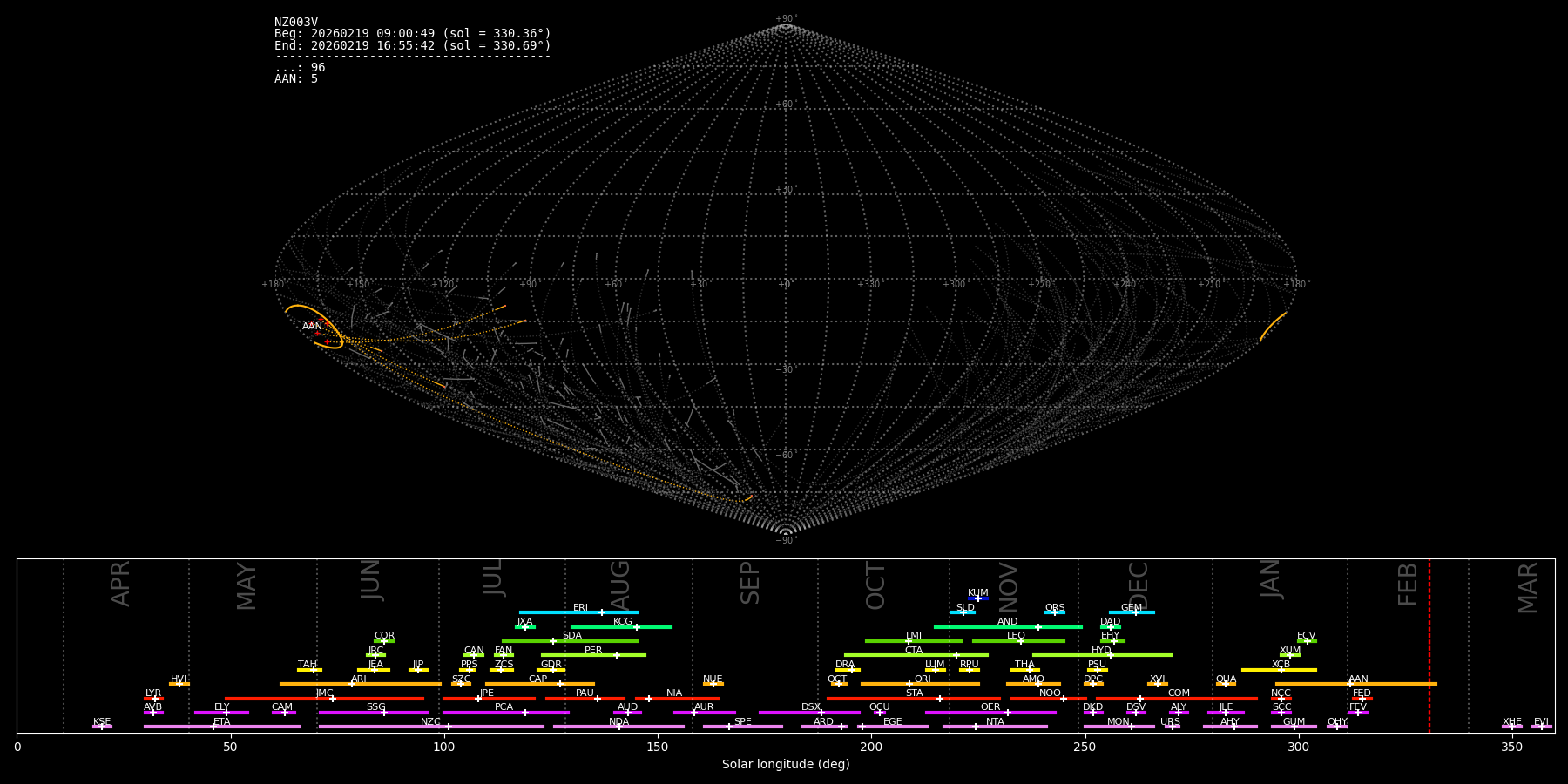
Task: Click the −90° latitude label below the map
Action: click(785, 541)
